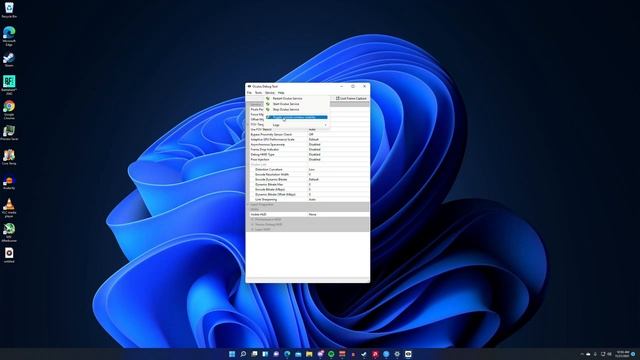Open Encode Dynamic Bitrate Default dropdown

pyautogui.click(x=338, y=179)
